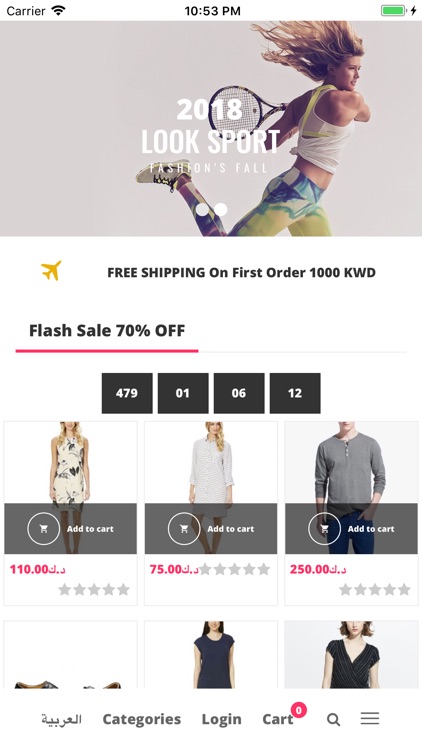Tap the search magnifier icon
The height and width of the screenshot is (750, 422).
click(333, 719)
